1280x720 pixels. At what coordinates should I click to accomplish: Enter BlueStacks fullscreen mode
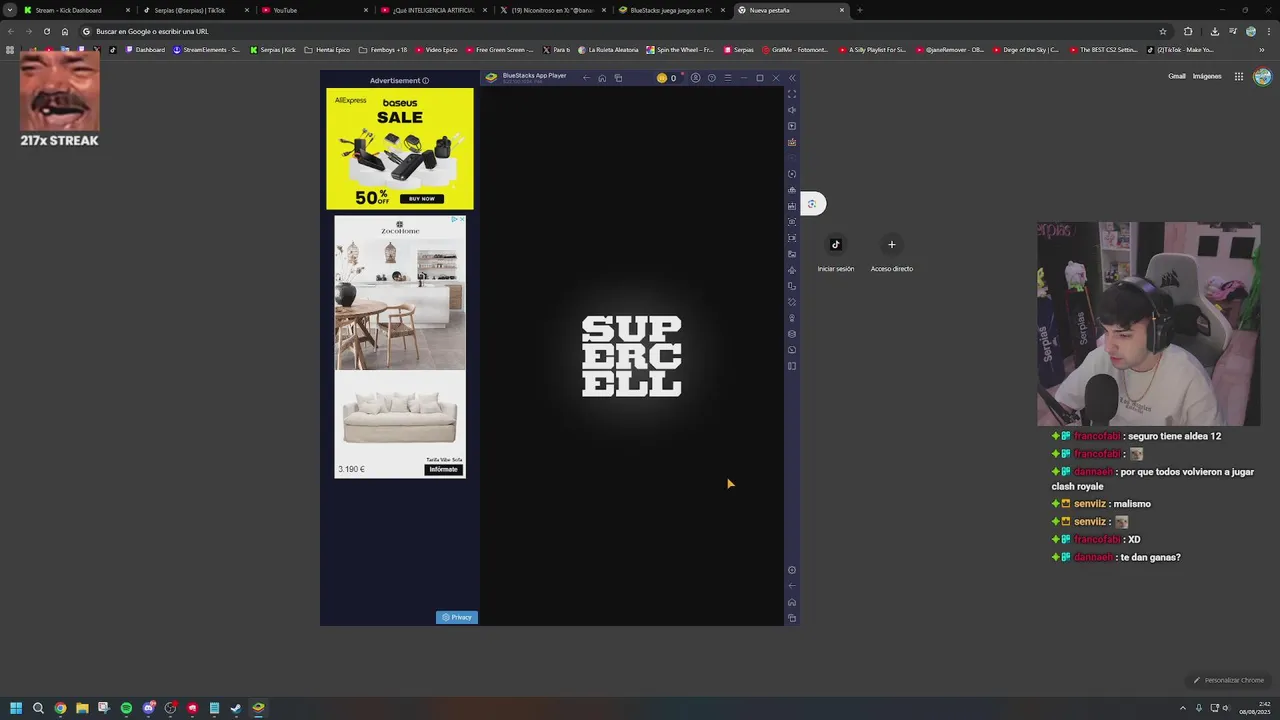pos(792,94)
